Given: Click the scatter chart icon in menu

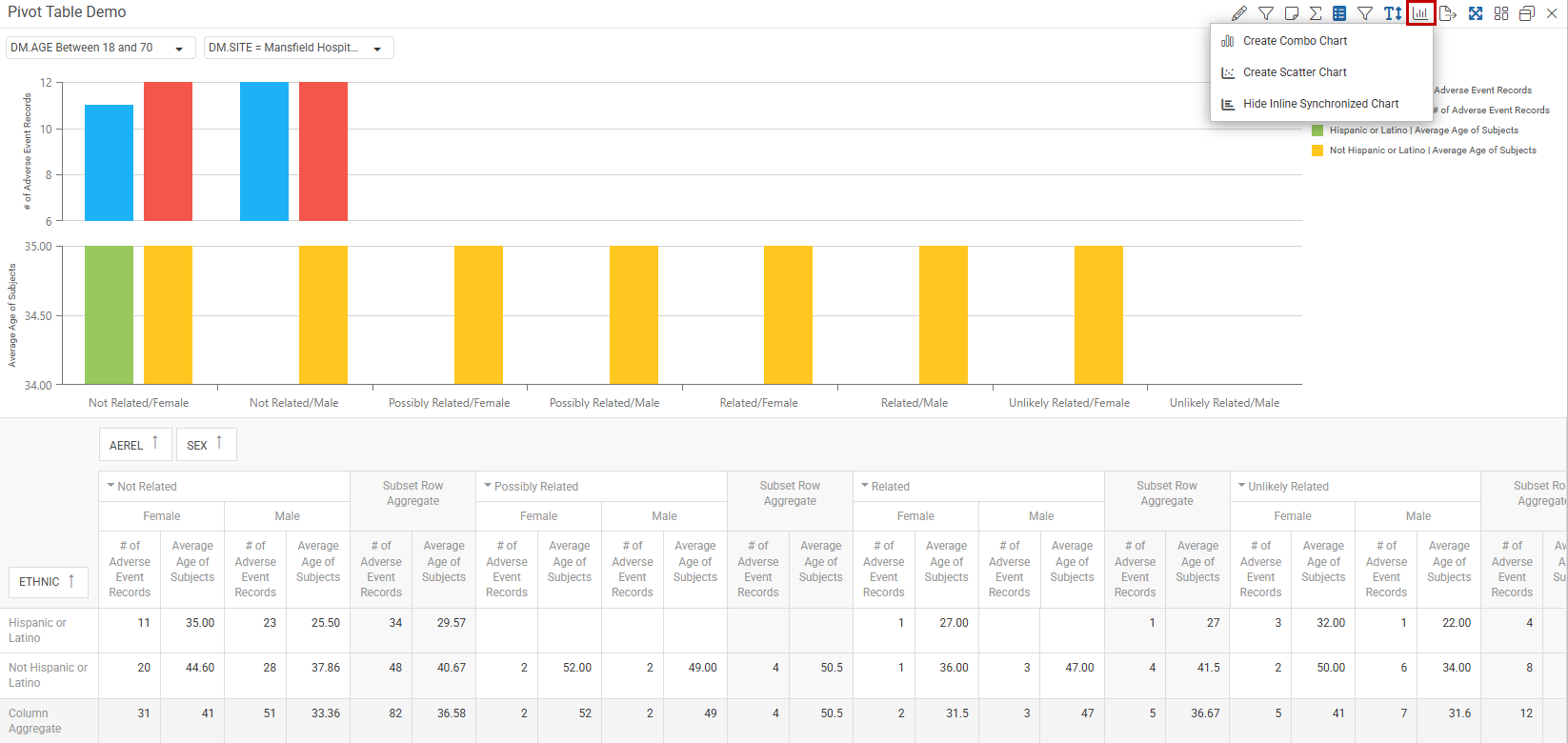Looking at the screenshot, I should (1228, 72).
